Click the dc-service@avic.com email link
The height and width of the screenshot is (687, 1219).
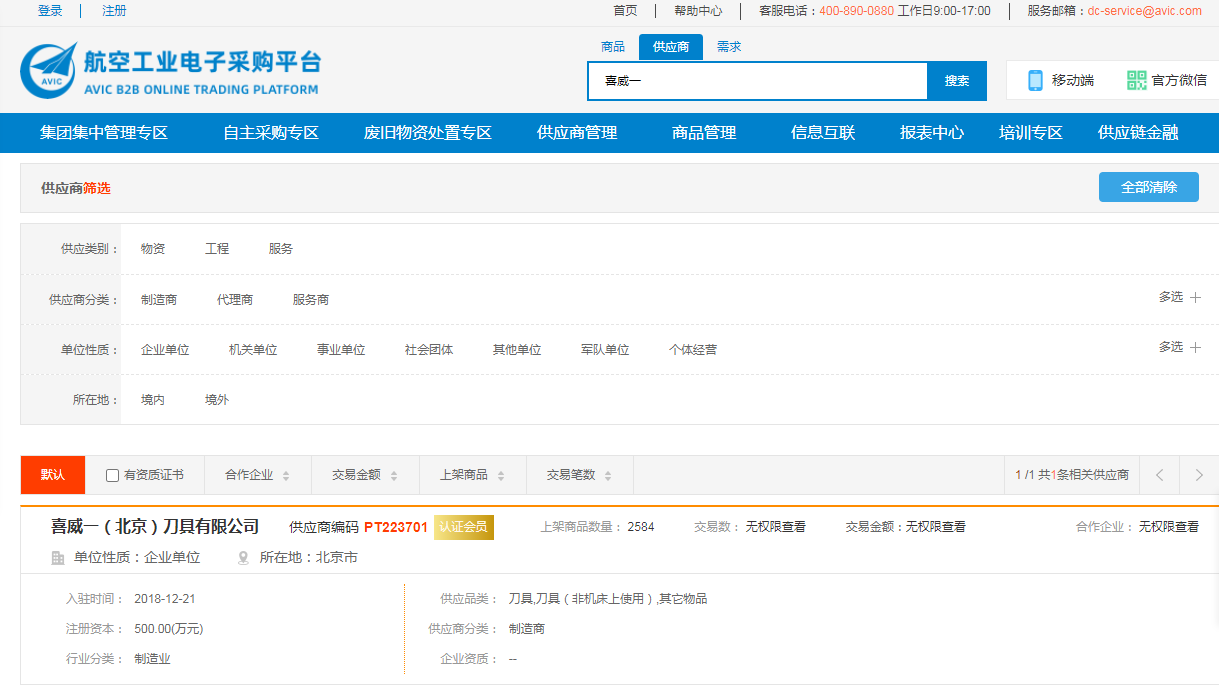pos(1145,11)
